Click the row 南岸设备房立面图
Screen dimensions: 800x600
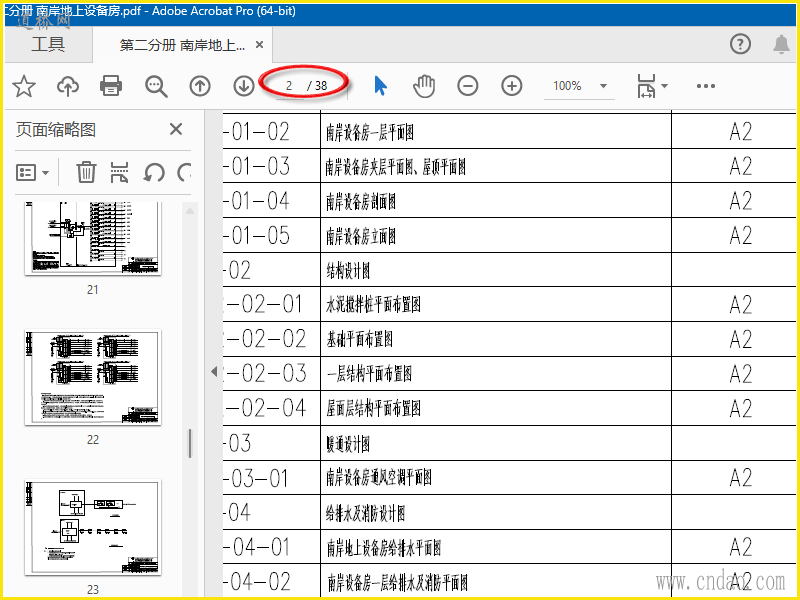(496, 235)
